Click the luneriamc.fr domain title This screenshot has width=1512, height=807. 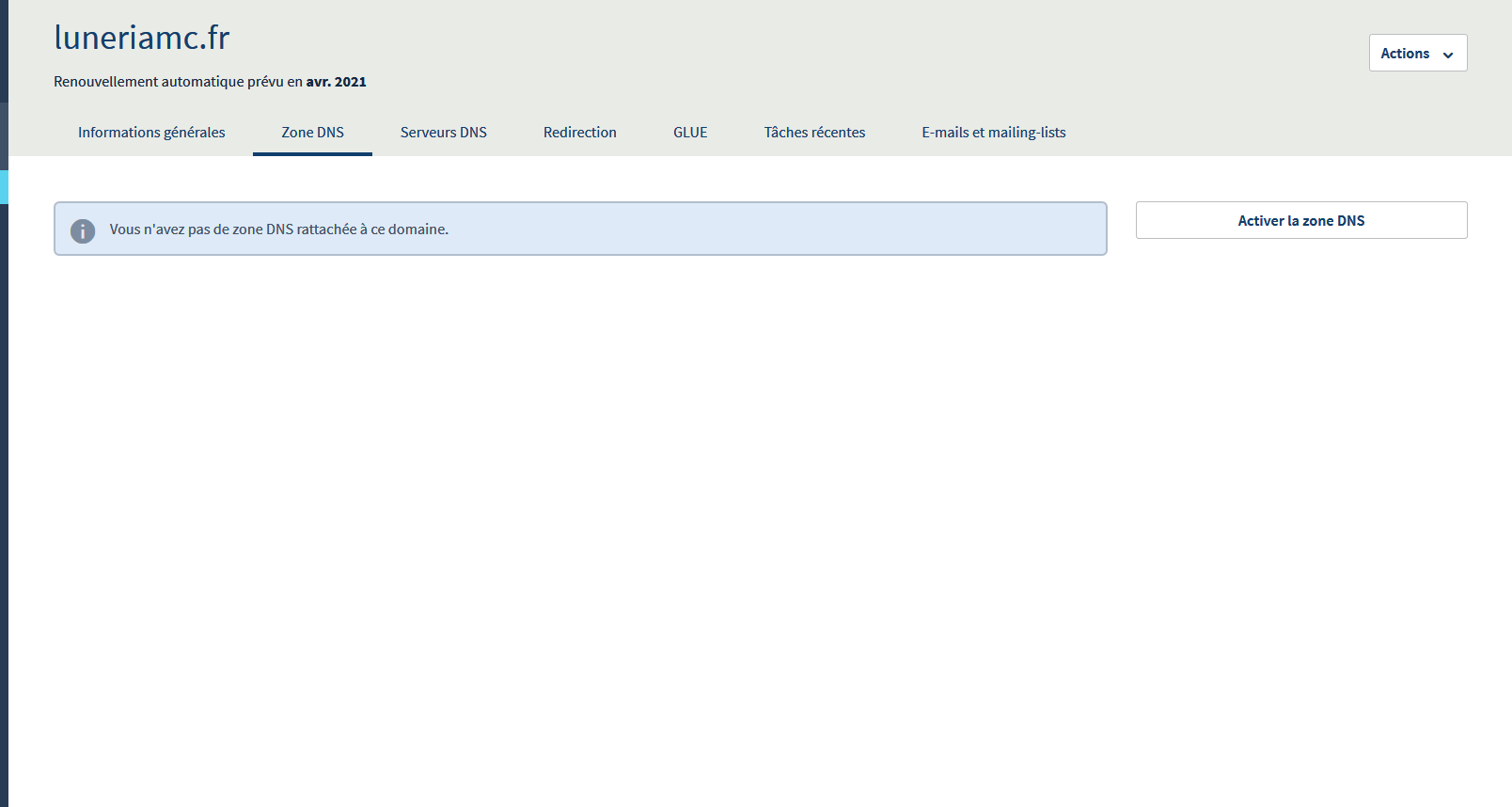click(142, 38)
